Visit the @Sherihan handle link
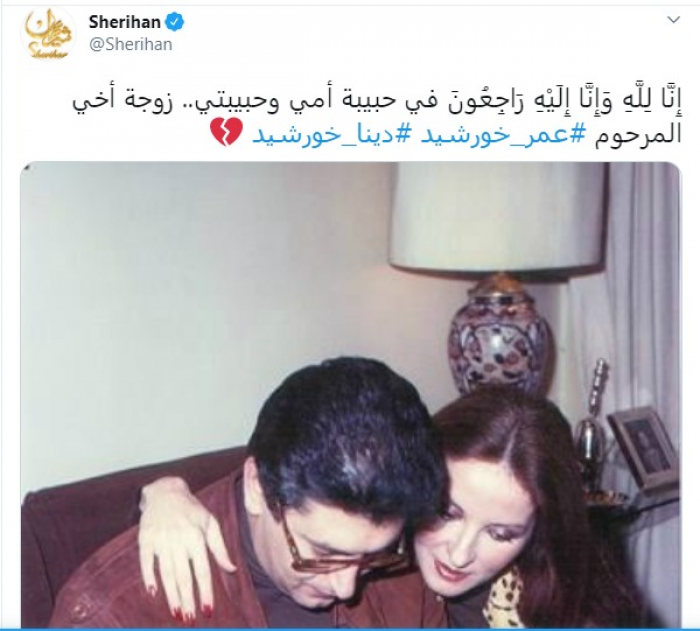This screenshot has width=700, height=631. (131, 45)
